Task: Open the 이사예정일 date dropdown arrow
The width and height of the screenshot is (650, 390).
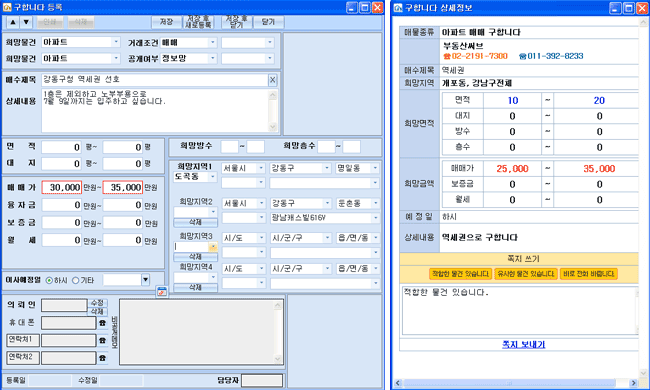Action: tap(146, 280)
